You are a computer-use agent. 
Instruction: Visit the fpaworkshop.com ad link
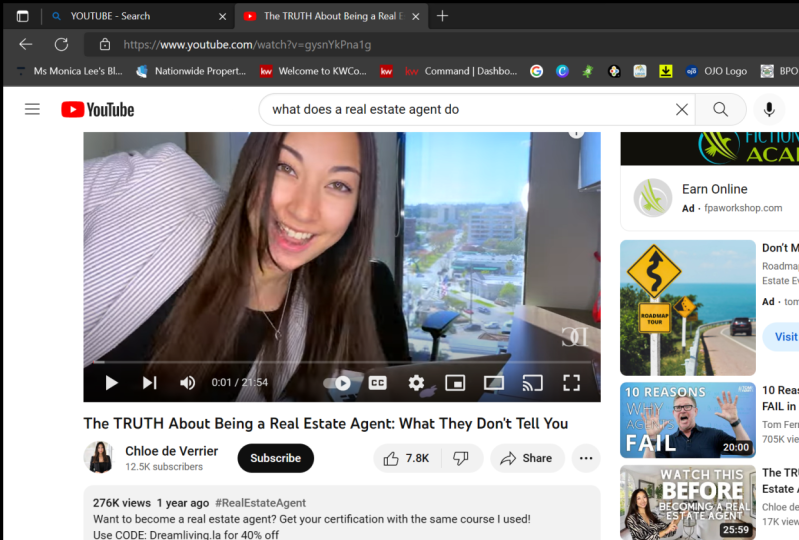[743, 208]
